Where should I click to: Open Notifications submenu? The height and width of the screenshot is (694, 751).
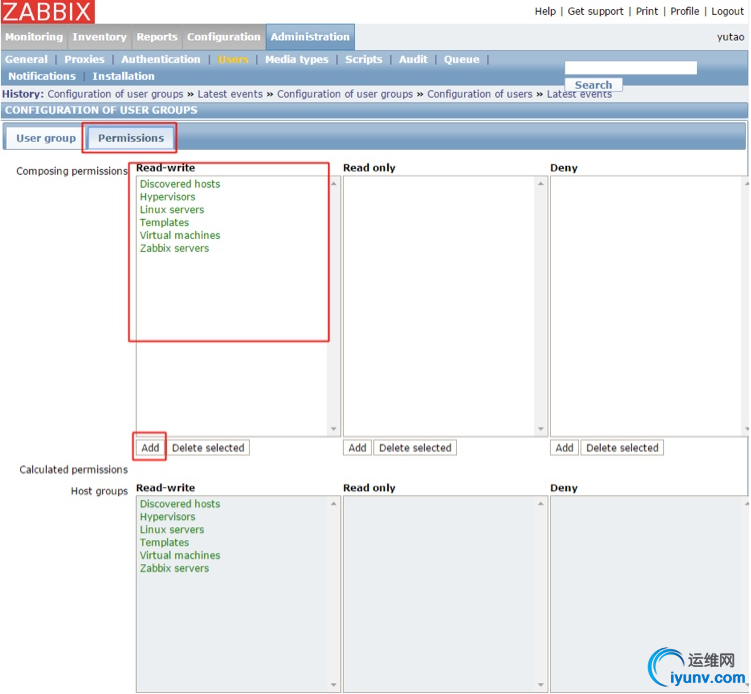42,76
